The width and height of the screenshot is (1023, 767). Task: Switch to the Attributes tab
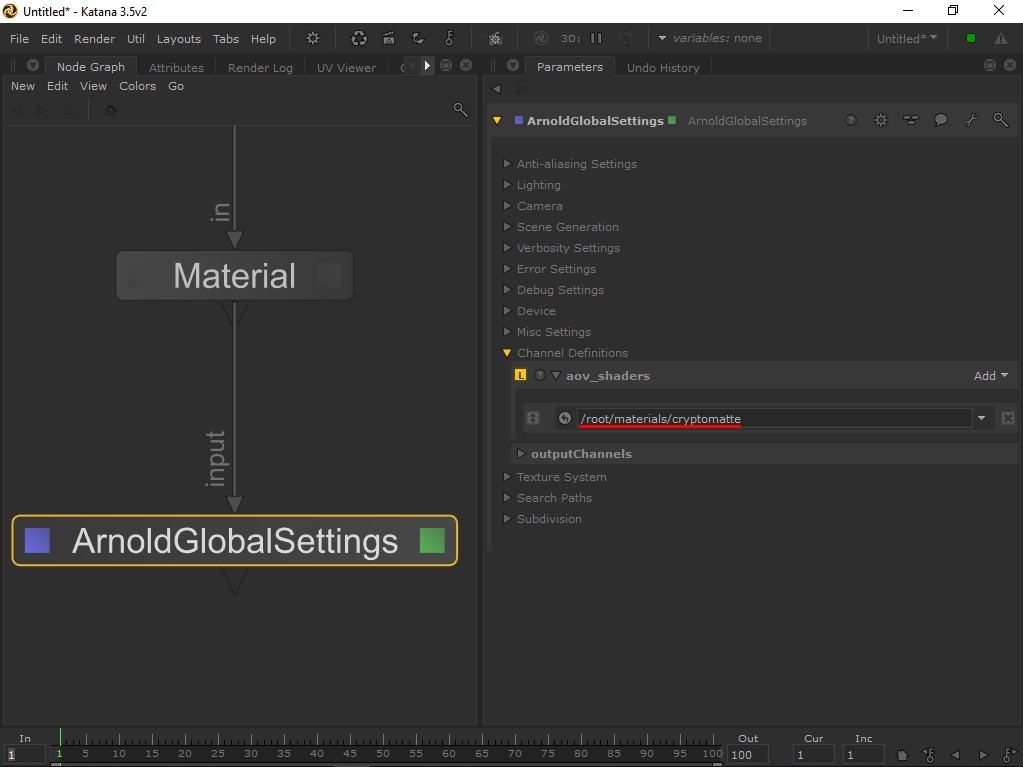pos(176,67)
